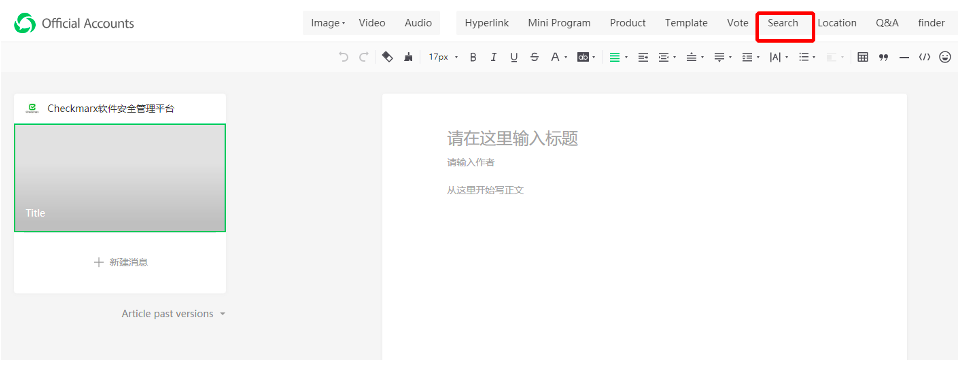Insert a code block with the code icon
The height and width of the screenshot is (365, 961).
(924, 57)
